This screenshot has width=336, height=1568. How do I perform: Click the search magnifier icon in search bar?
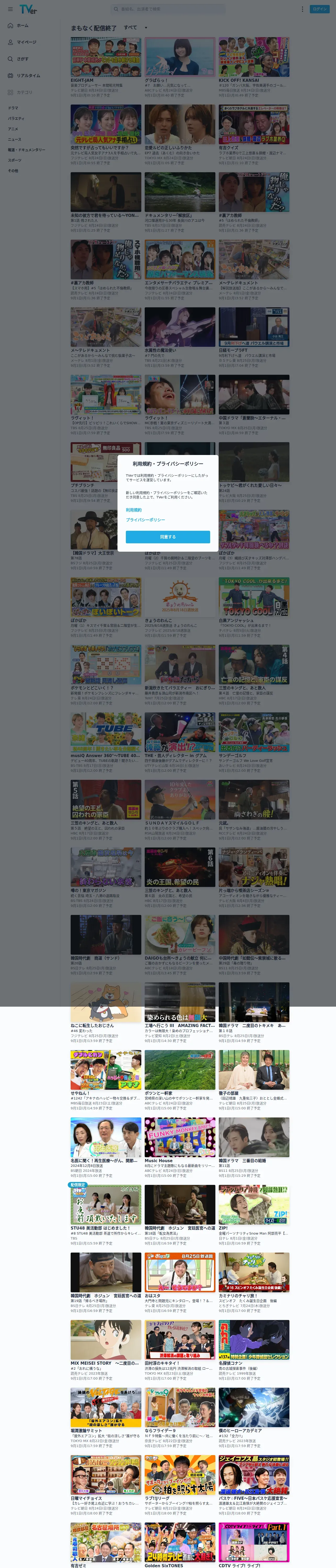point(116,9)
